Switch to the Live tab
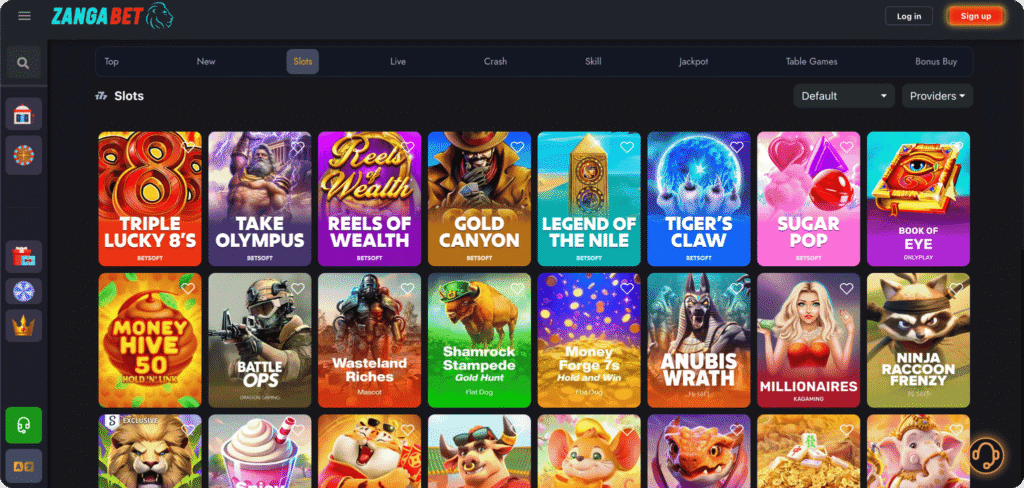This screenshot has height=488, width=1024. click(x=398, y=61)
